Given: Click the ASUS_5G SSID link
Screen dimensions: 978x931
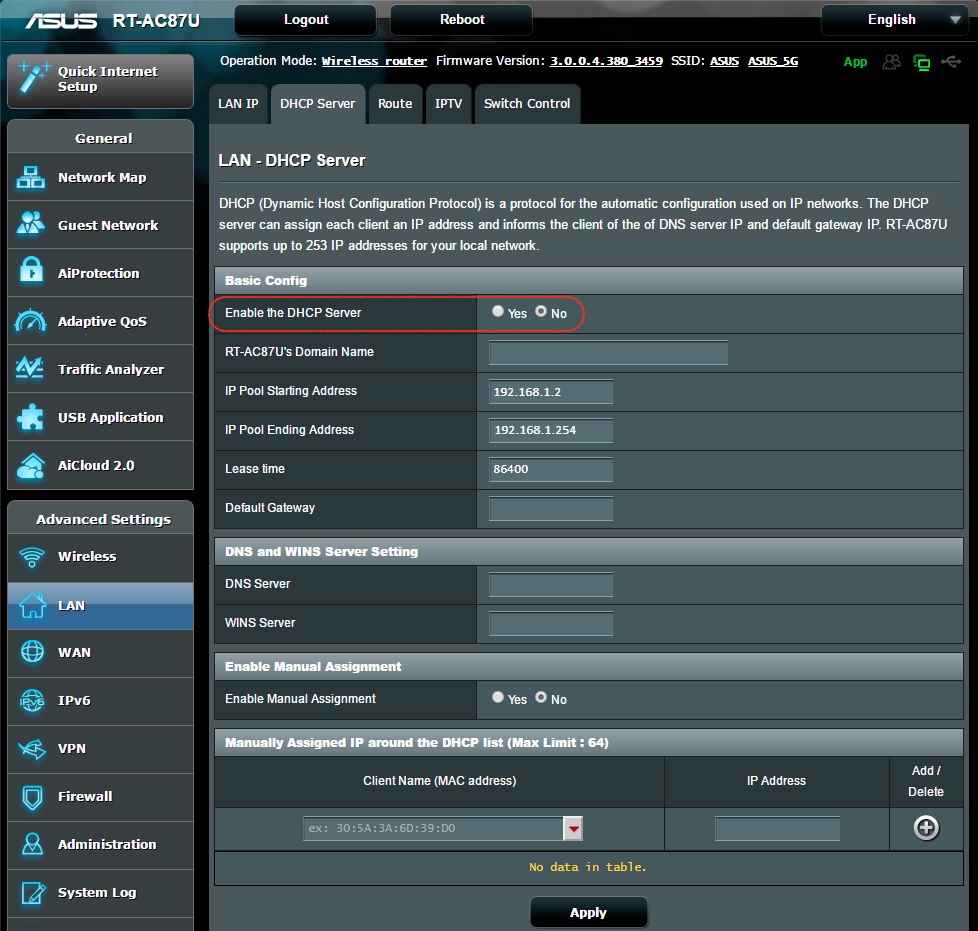Looking at the screenshot, I should 773,61.
